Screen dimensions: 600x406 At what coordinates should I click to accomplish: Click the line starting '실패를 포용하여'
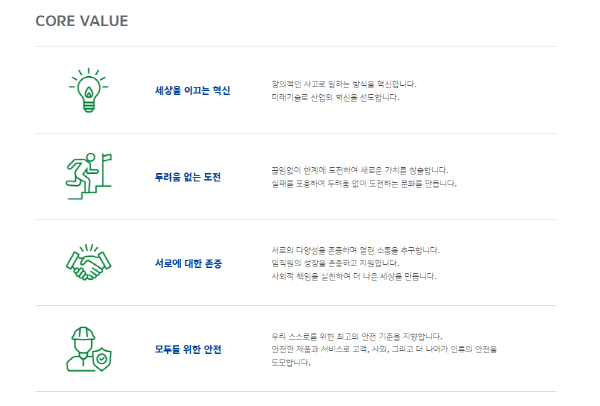pos(363,183)
